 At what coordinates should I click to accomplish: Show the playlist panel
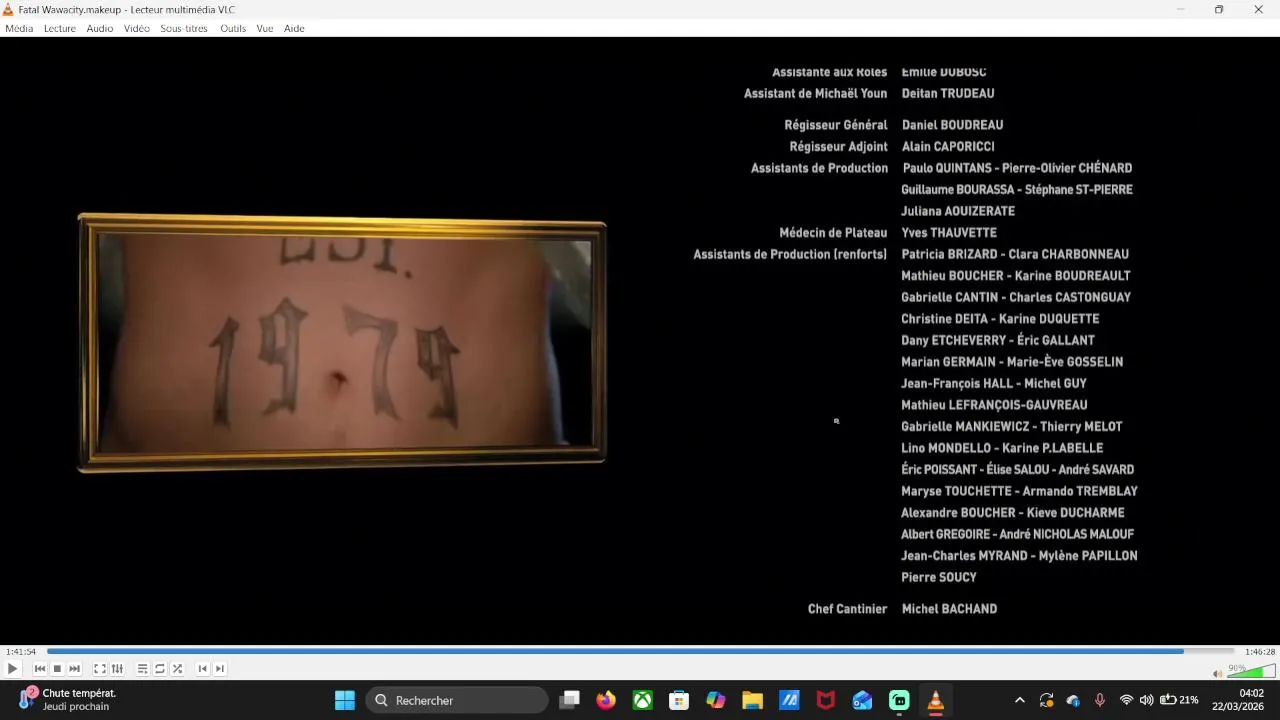tap(142, 669)
